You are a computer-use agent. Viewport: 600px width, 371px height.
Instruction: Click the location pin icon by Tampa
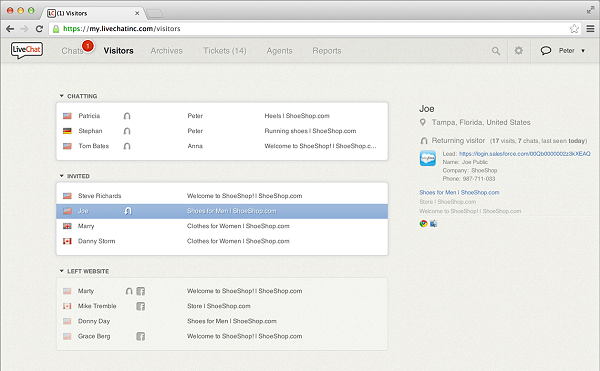[x=423, y=122]
